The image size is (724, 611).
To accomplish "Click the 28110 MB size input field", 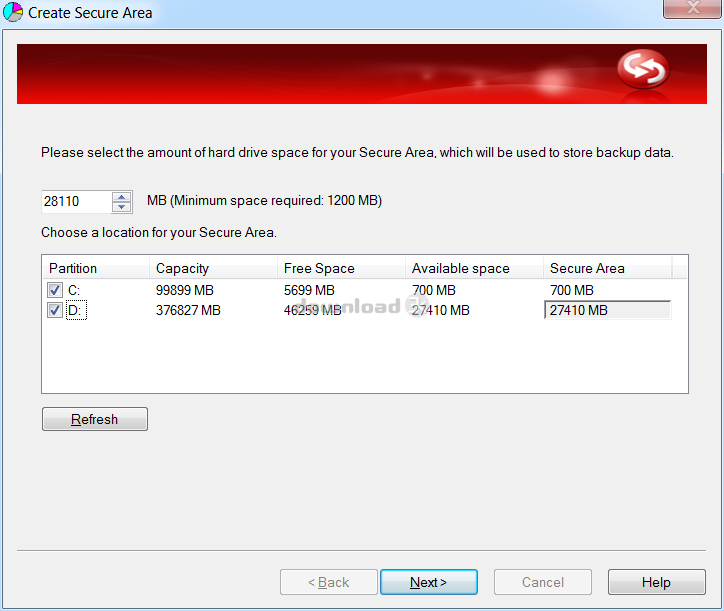I will point(76,201).
